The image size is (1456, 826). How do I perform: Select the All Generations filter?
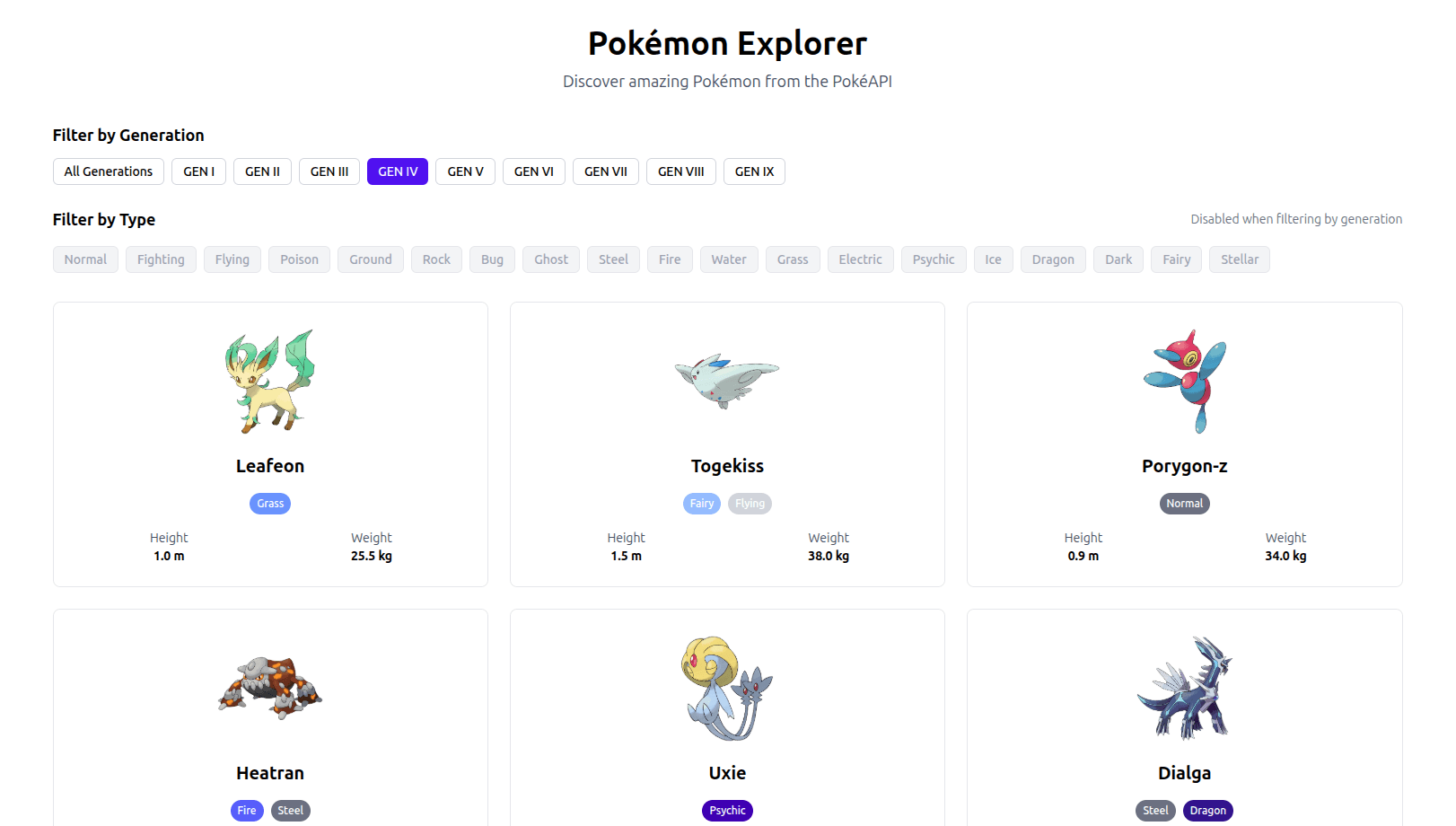(108, 171)
